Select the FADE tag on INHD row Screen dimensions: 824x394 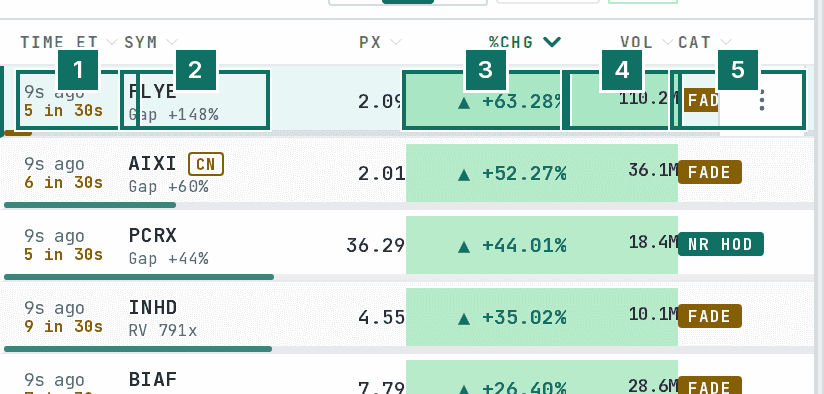point(709,316)
